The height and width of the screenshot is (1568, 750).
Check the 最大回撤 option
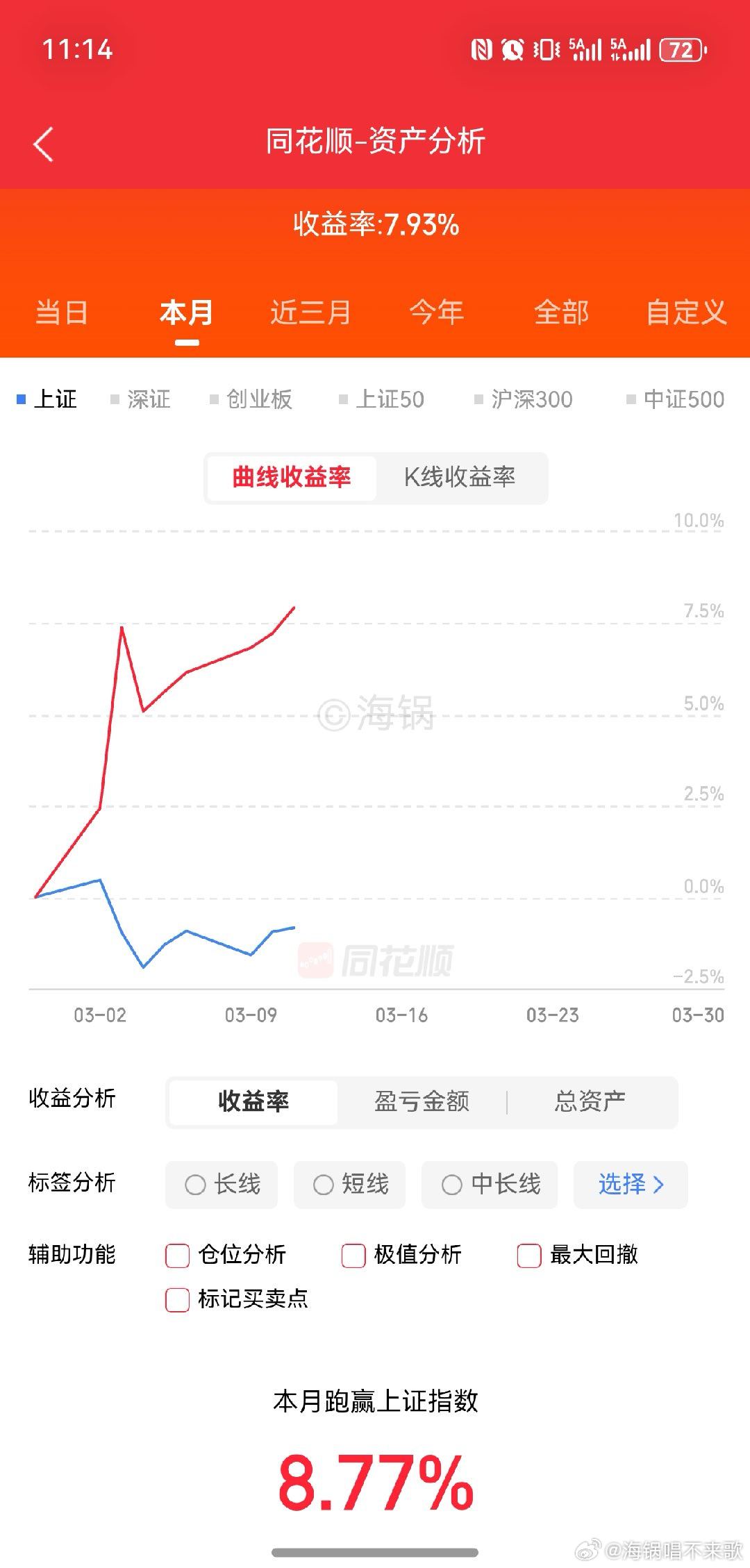(529, 1255)
